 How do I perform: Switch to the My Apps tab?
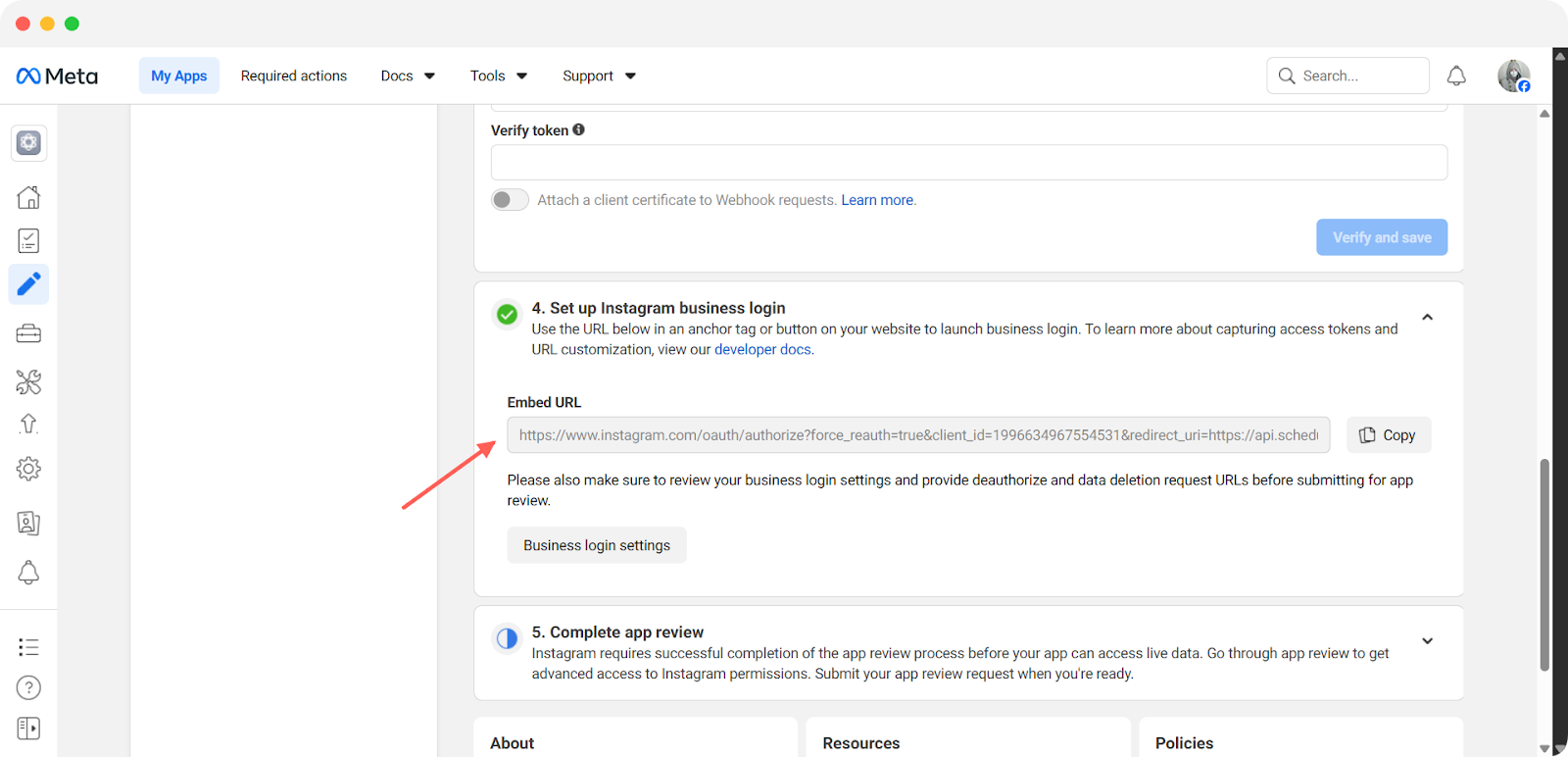(179, 76)
